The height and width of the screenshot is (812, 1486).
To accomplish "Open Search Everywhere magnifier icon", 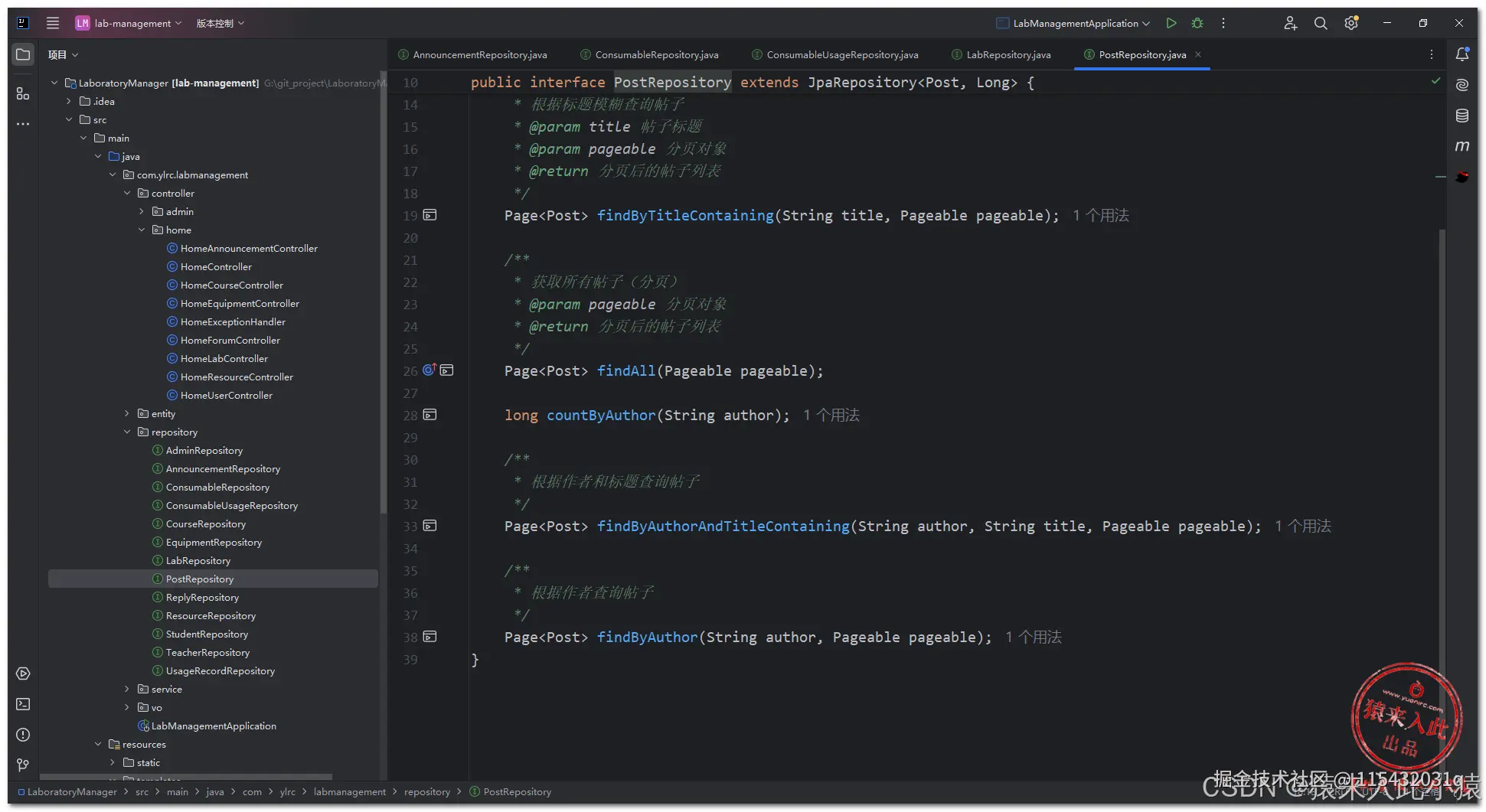I will coord(1321,23).
